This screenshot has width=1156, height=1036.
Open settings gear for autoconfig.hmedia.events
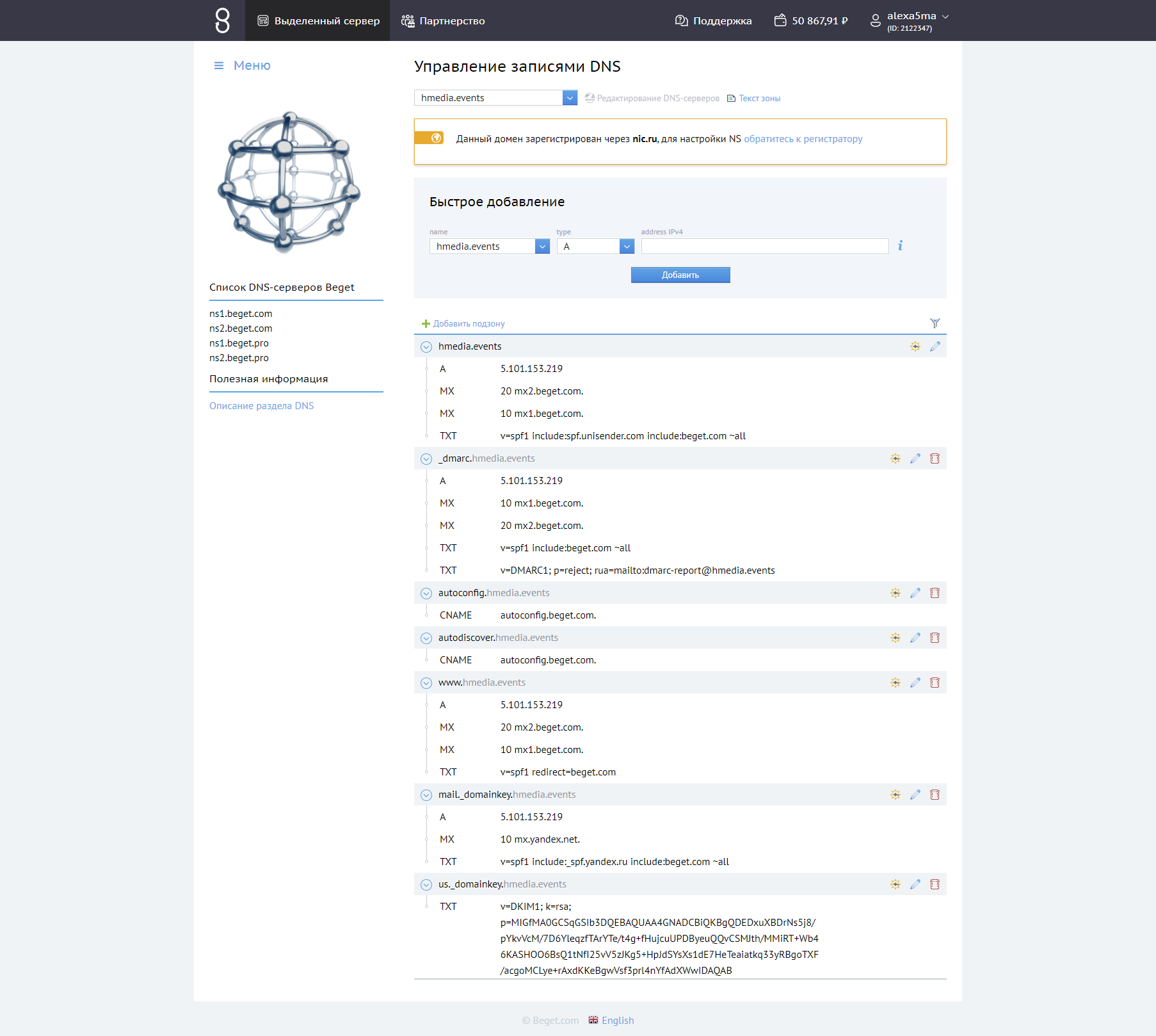tap(895, 593)
